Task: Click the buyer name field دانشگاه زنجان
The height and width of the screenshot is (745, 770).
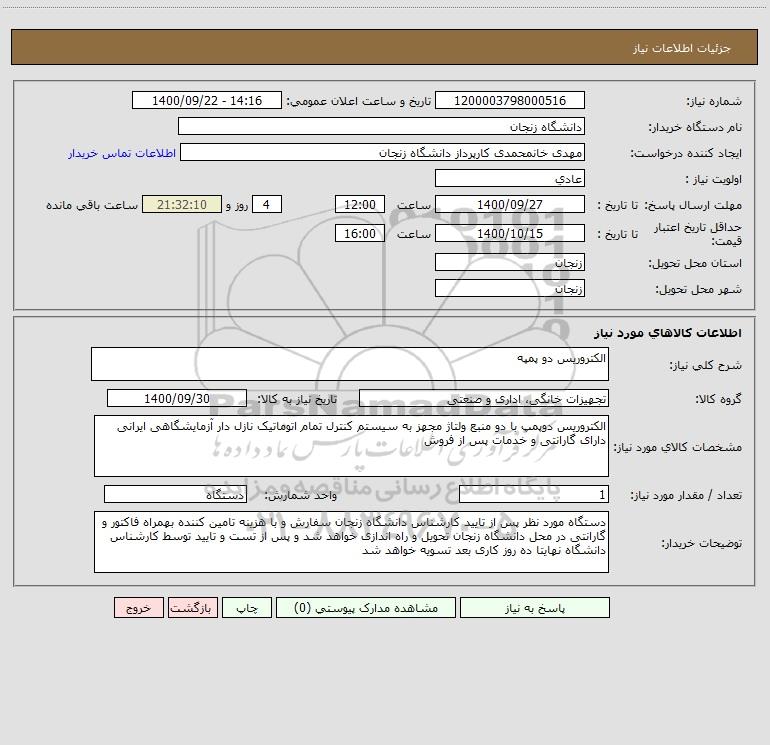Action: click(381, 126)
